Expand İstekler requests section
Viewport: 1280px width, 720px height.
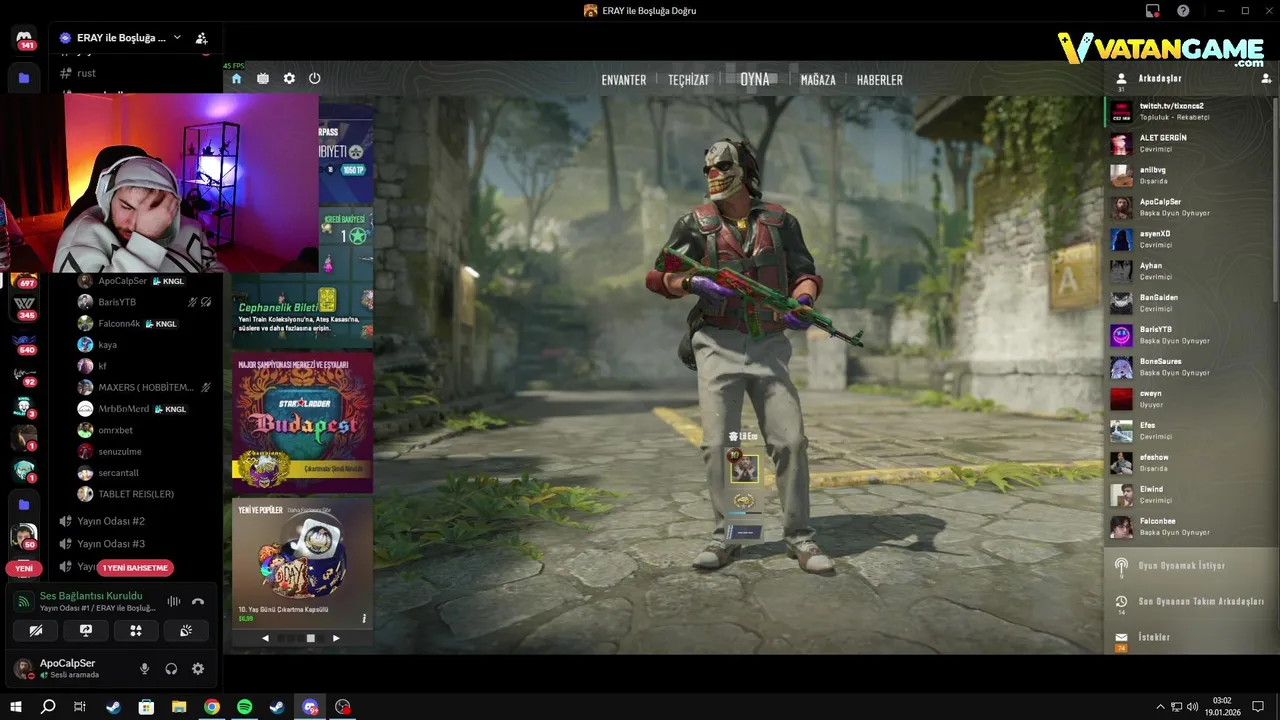point(1190,638)
